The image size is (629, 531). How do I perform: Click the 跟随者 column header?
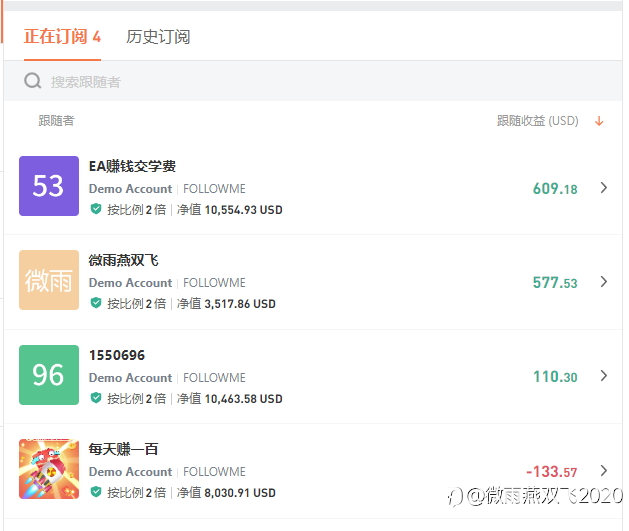[57, 121]
